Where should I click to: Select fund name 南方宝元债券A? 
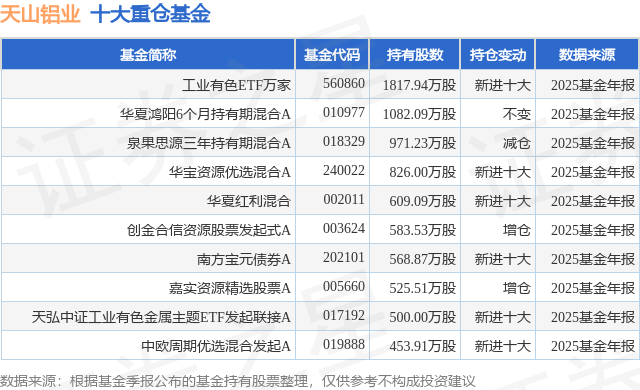[244, 259]
